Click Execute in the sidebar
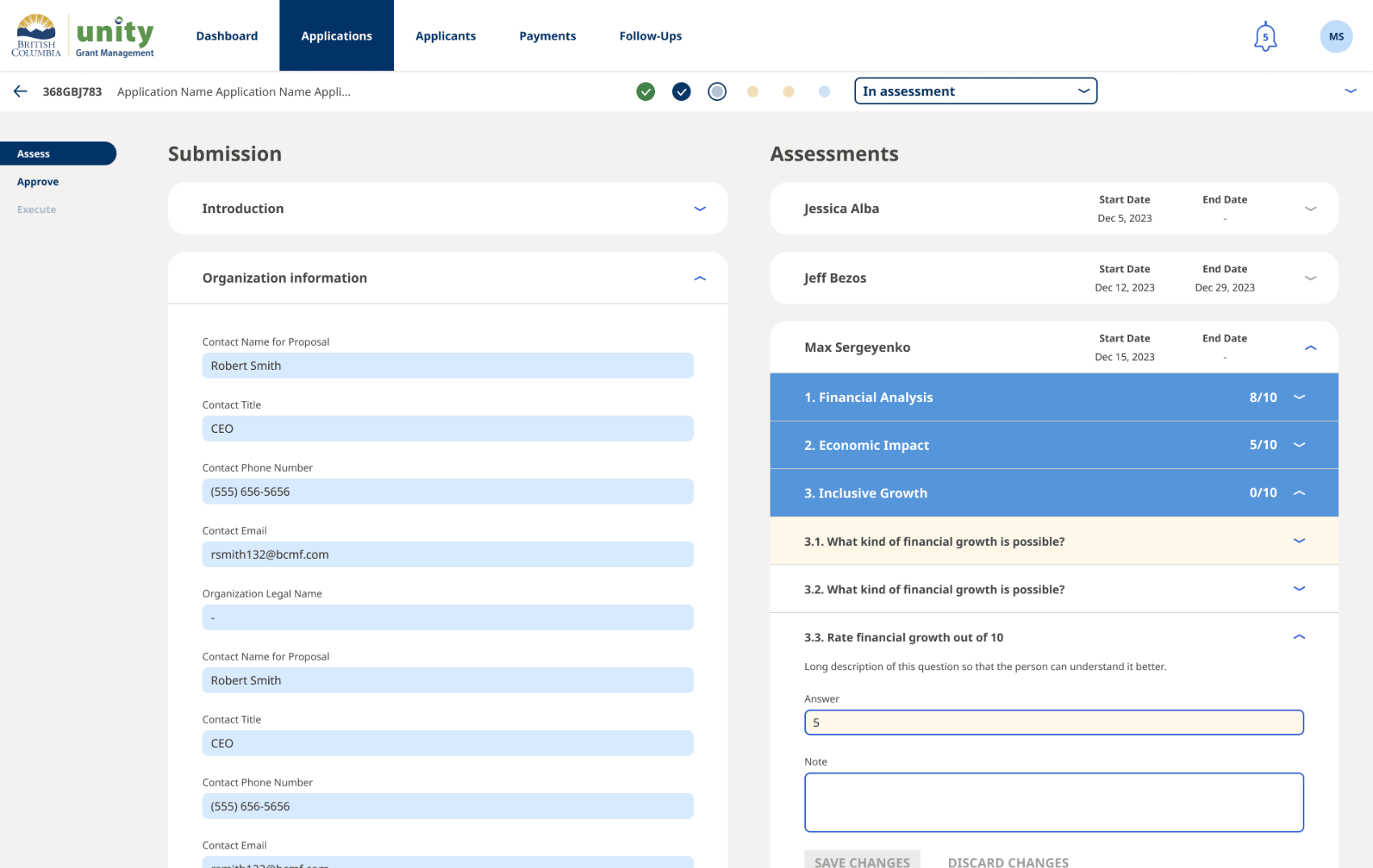The image size is (1373, 868). [x=36, y=210]
